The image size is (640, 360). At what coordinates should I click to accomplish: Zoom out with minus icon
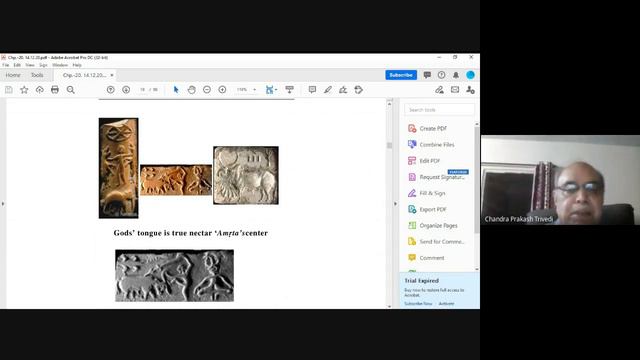pyautogui.click(x=207, y=90)
